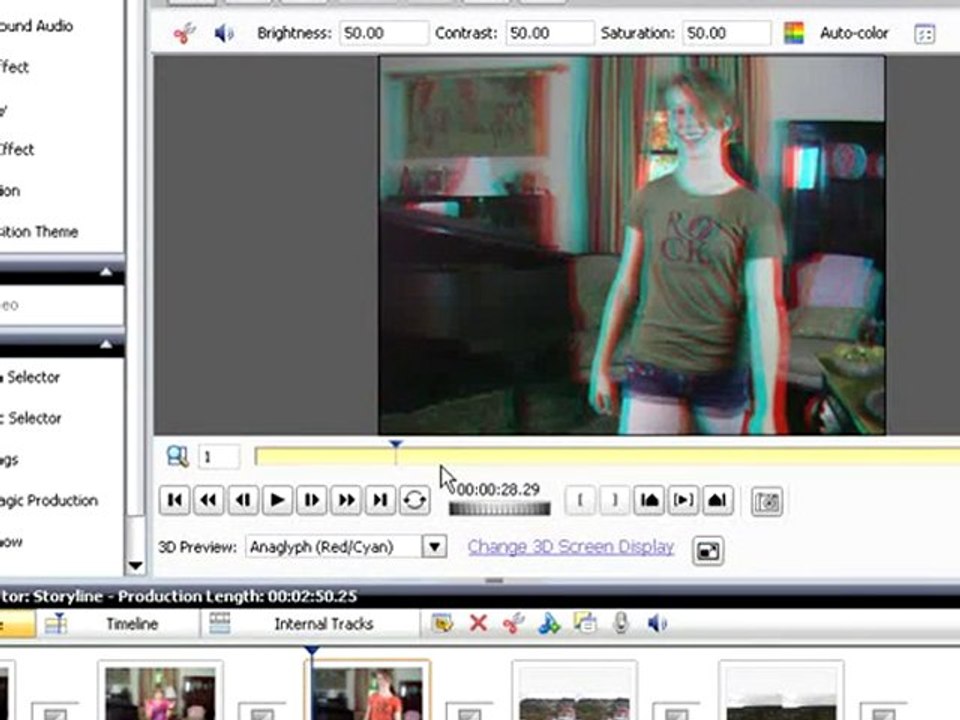Viewport: 960px width, 720px height.
Task: Collapse the lower left panel arrow
Action: pyautogui.click(x=106, y=344)
